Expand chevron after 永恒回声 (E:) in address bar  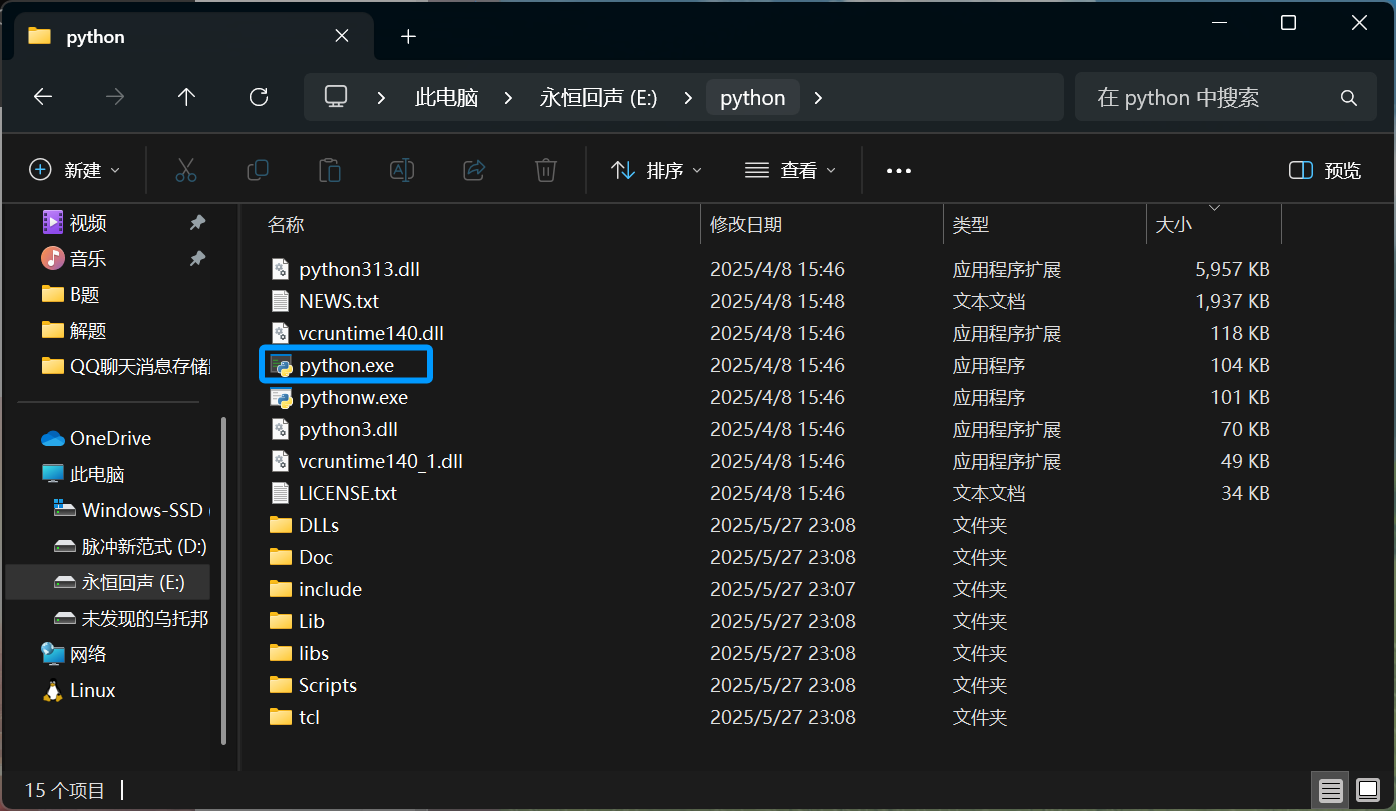click(x=687, y=98)
